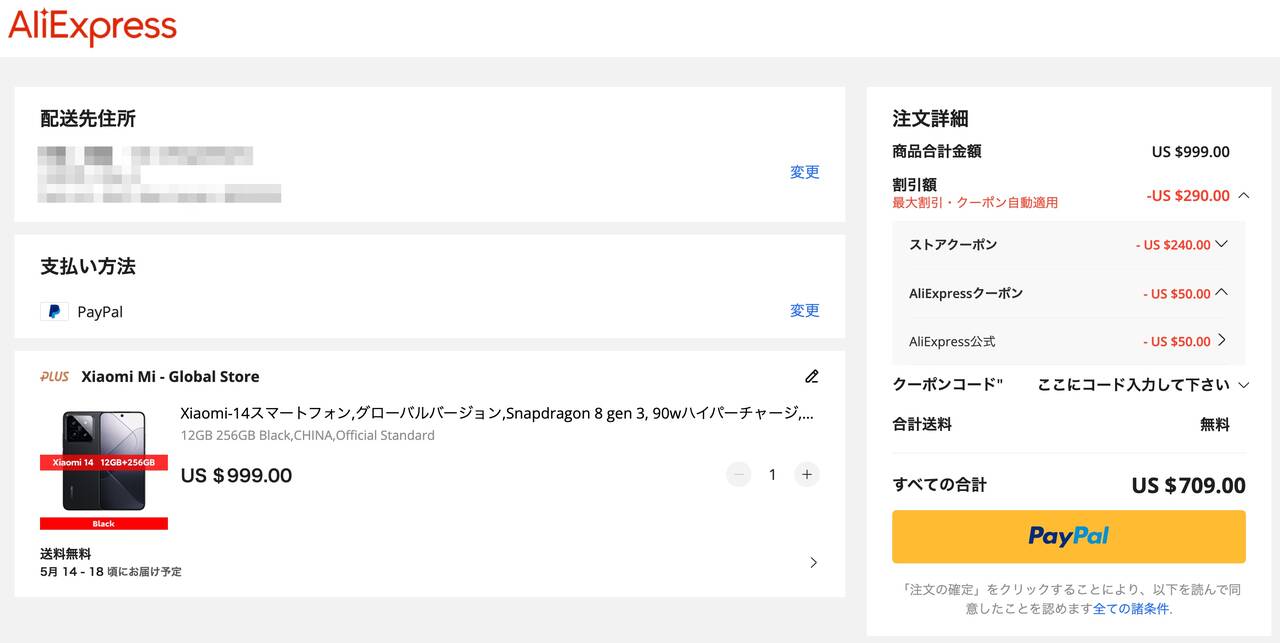
Task: Increase quantity with the plus button
Action: coord(807,475)
